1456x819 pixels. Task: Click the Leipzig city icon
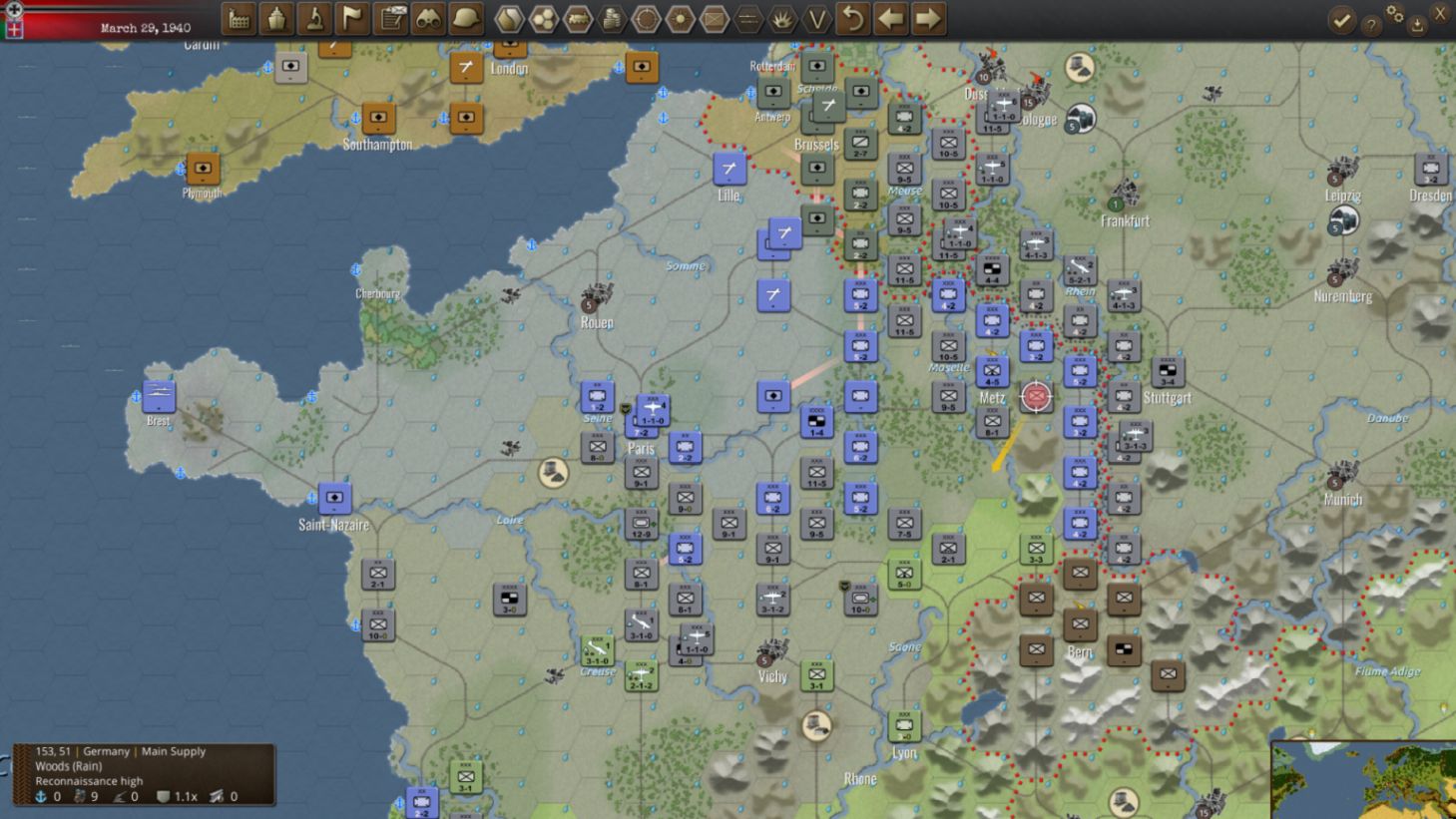pos(1343,170)
